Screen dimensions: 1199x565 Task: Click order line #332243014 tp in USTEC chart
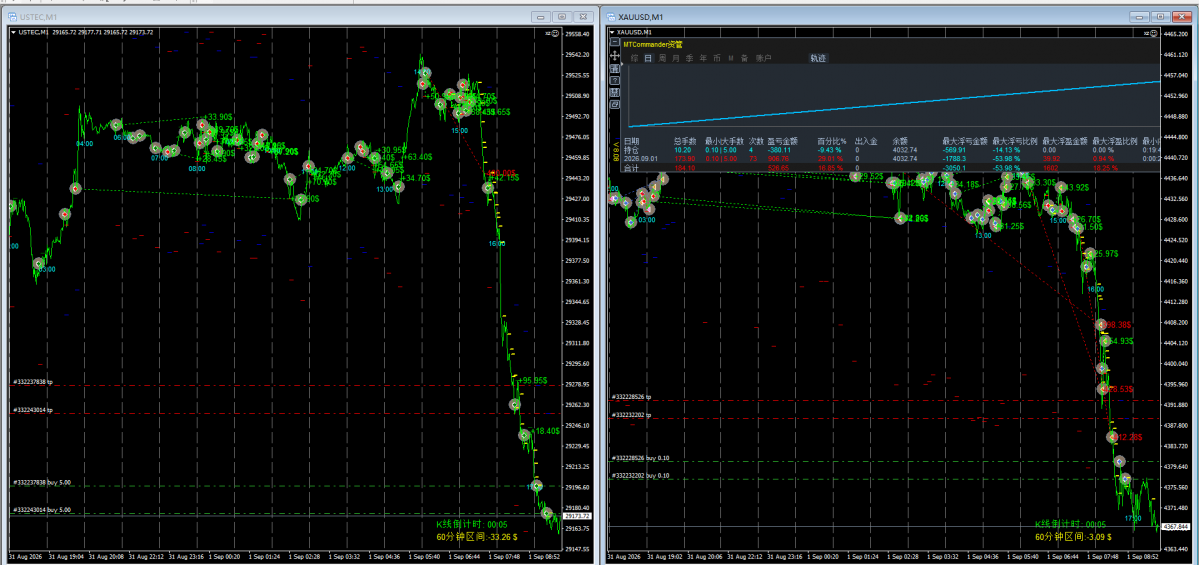32,410
